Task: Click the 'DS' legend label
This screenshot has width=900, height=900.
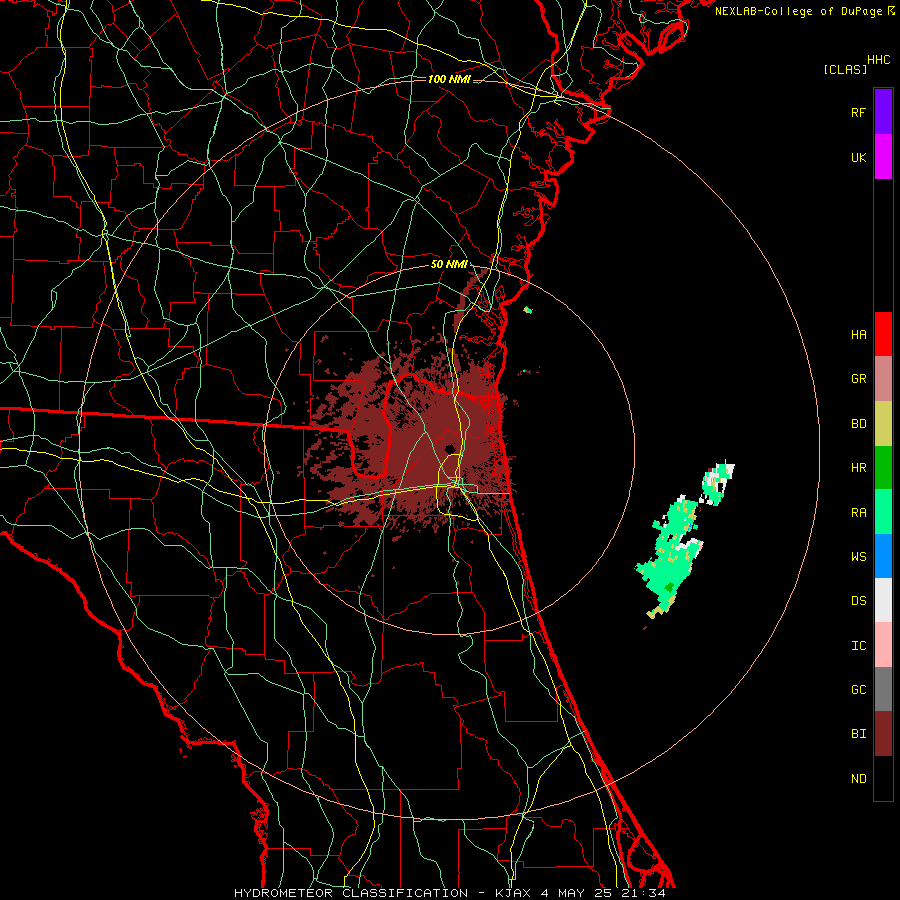Action: click(x=858, y=600)
